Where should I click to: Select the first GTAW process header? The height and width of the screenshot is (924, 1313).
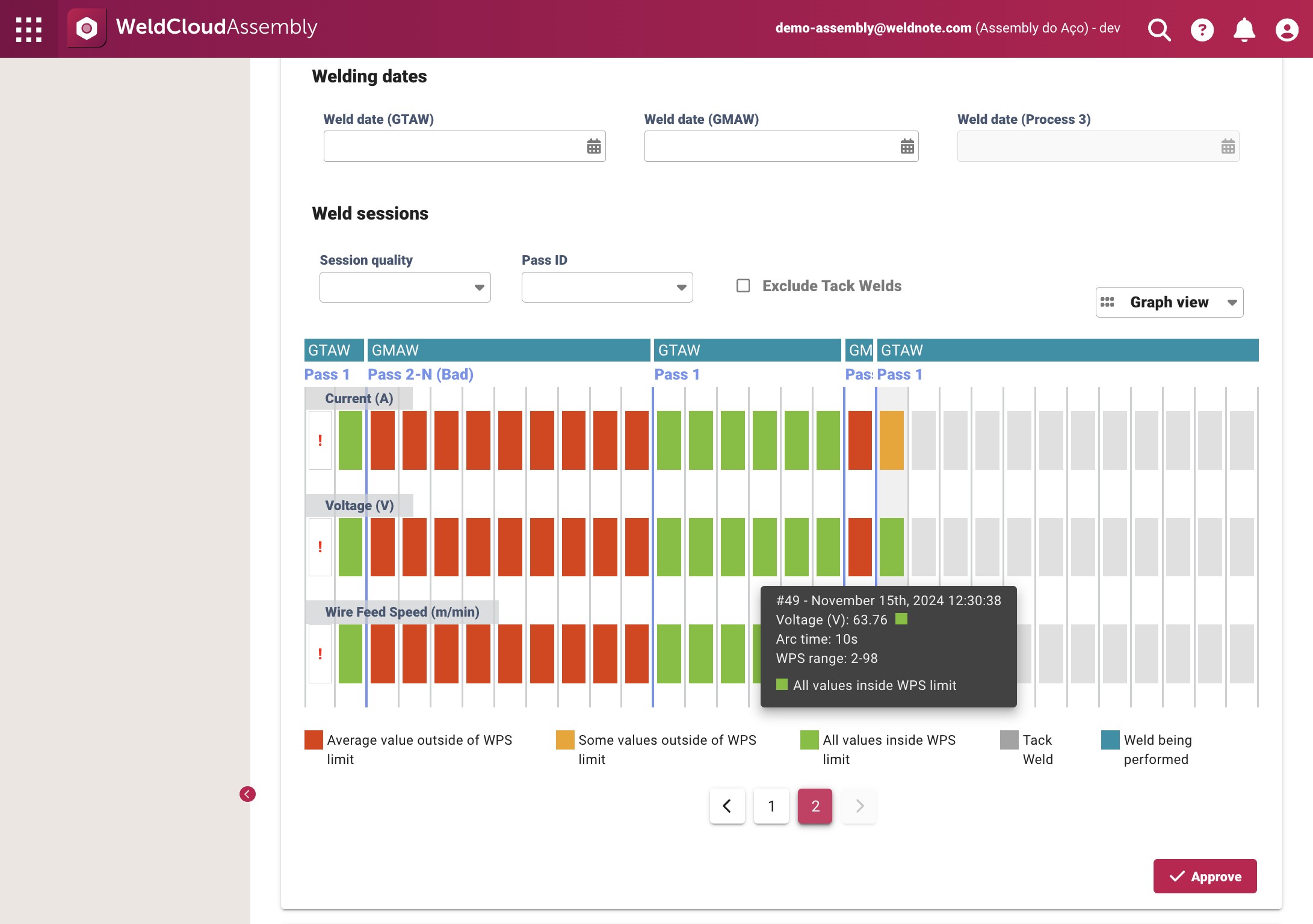click(334, 350)
